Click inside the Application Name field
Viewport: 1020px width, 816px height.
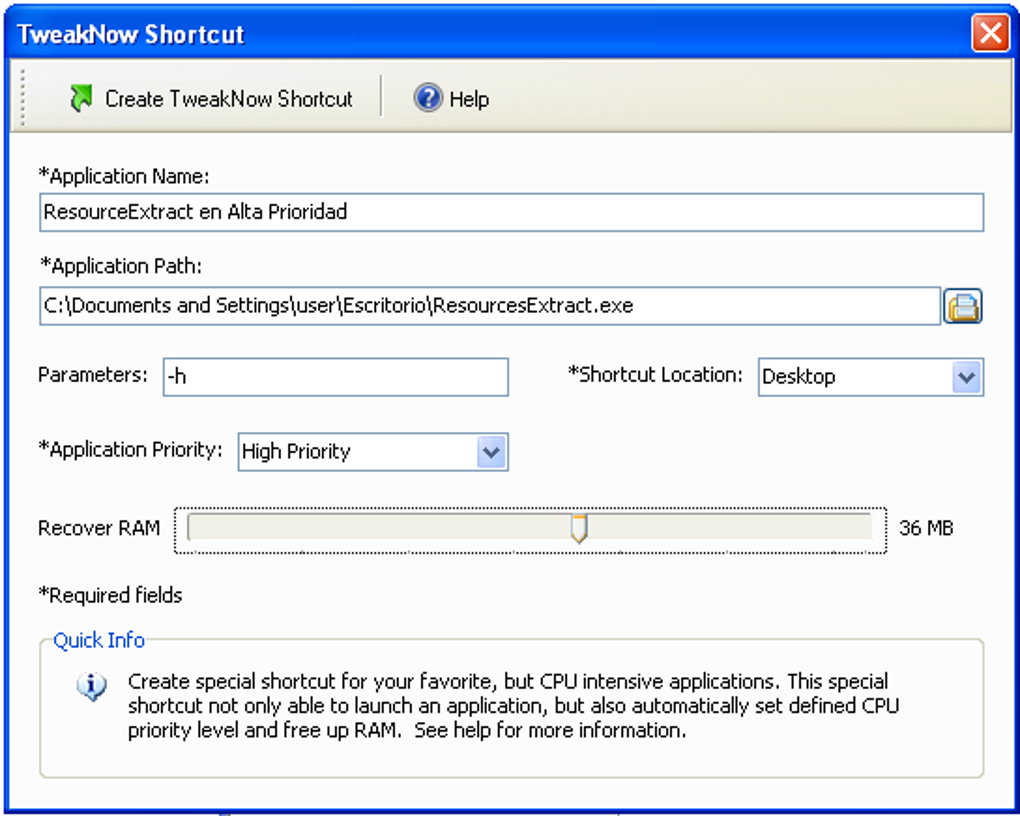click(511, 212)
